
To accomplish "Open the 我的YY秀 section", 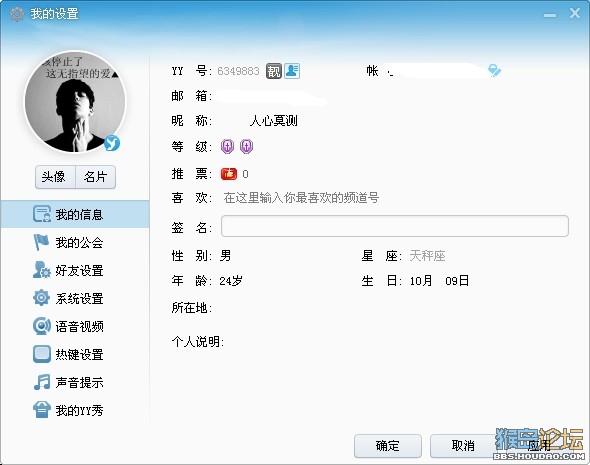I will click(75, 410).
